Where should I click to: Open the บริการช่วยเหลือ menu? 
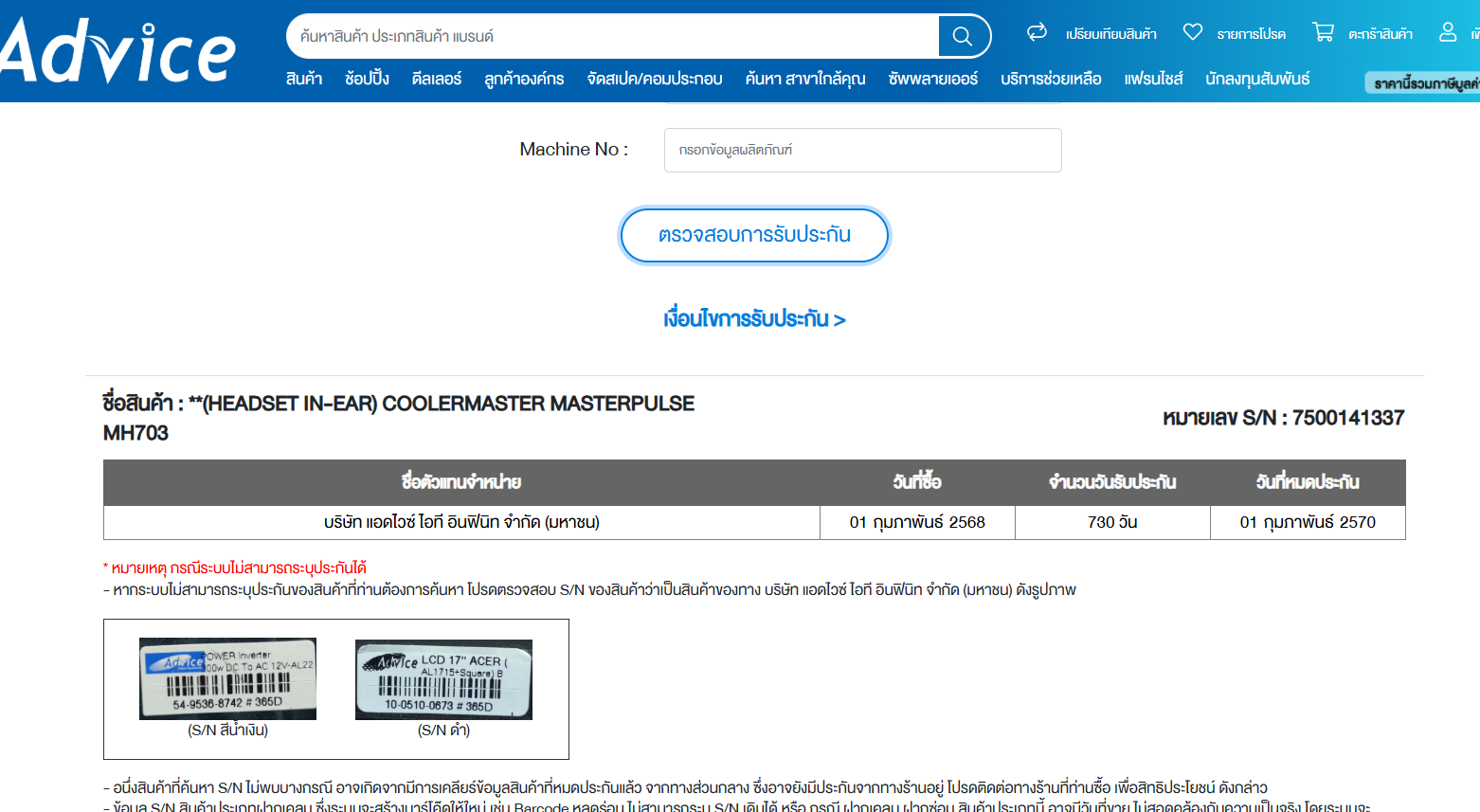pos(1051,79)
